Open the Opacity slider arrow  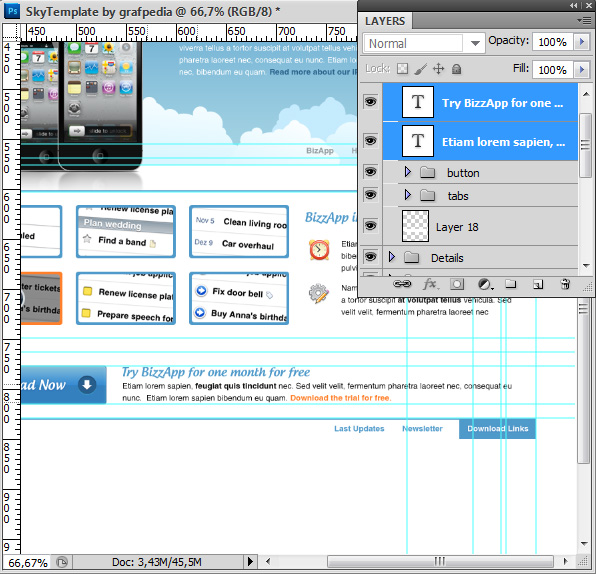[x=582, y=42]
